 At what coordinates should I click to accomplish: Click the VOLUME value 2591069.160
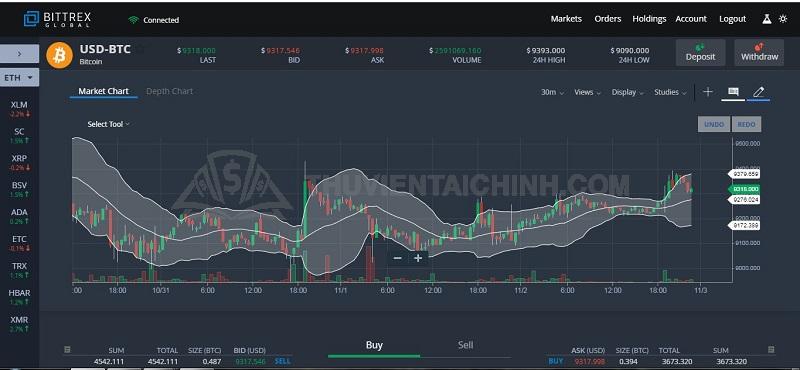coord(455,51)
